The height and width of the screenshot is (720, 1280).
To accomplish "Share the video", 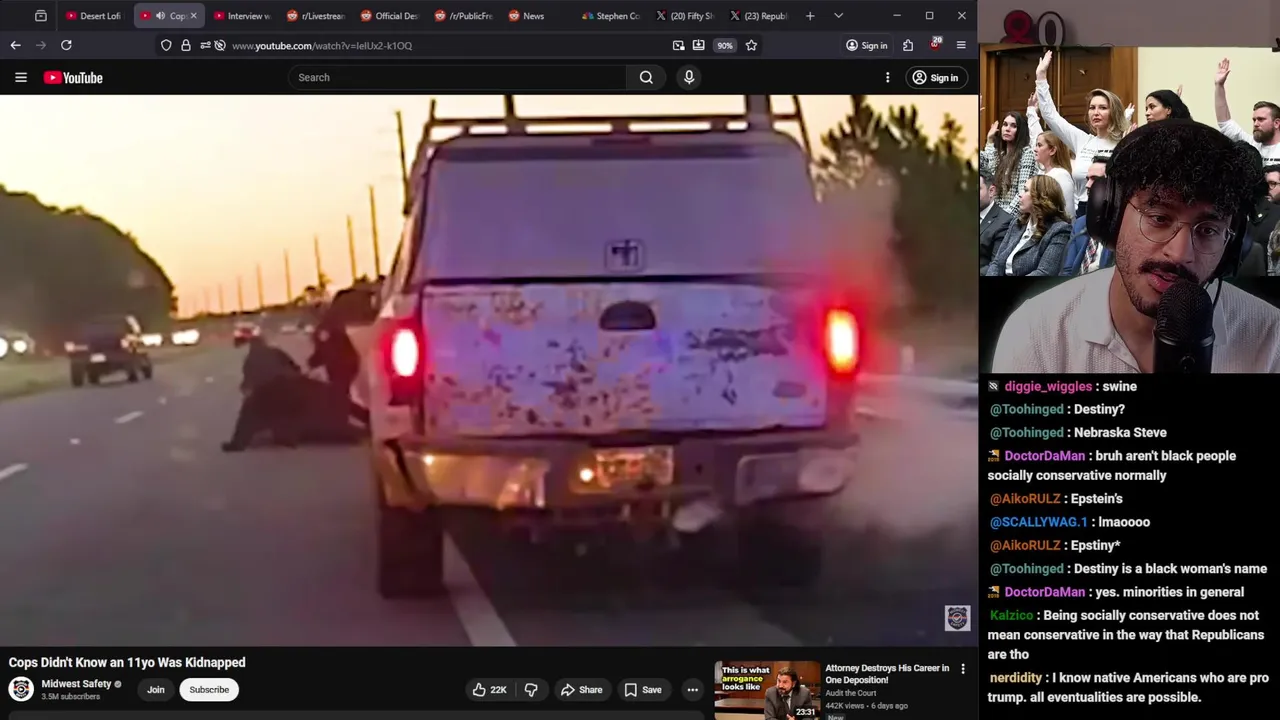I will (x=581, y=689).
